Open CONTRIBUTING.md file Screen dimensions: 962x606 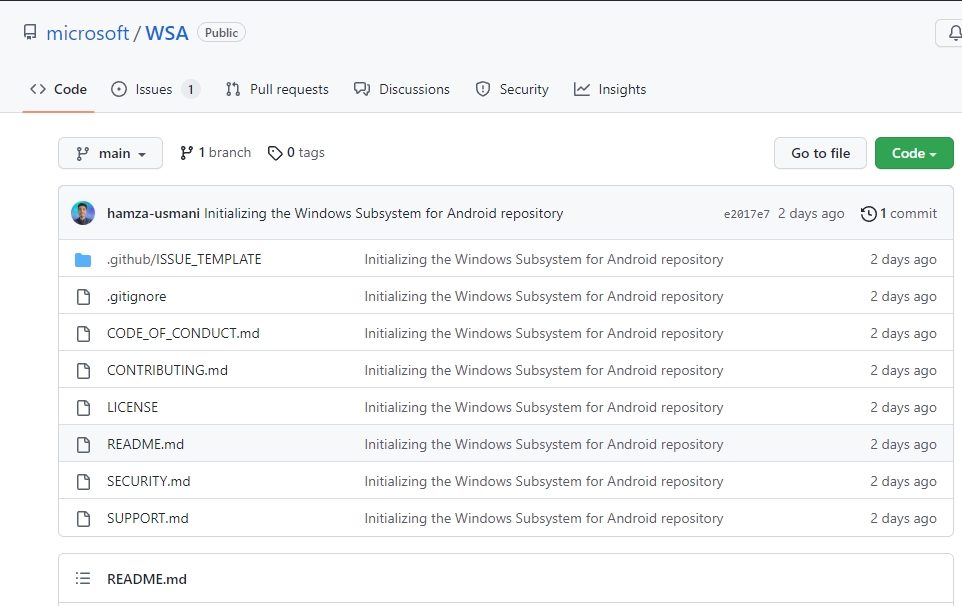[167, 370]
